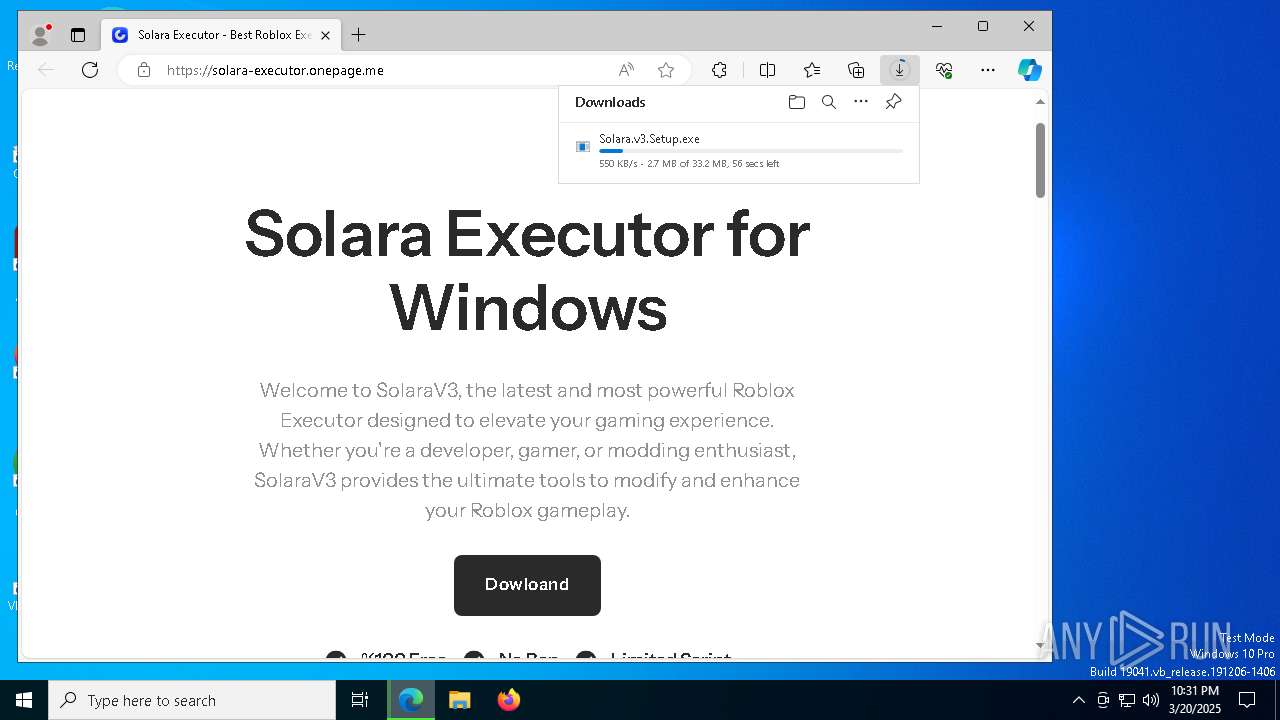The image size is (1280, 720).
Task: Search downloads
Action: pyautogui.click(x=829, y=102)
